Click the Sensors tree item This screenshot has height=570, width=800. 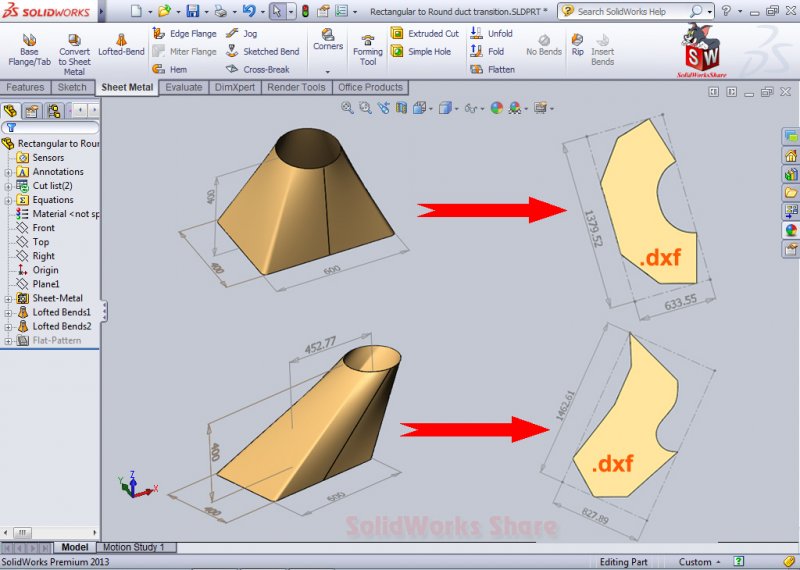(x=40, y=158)
